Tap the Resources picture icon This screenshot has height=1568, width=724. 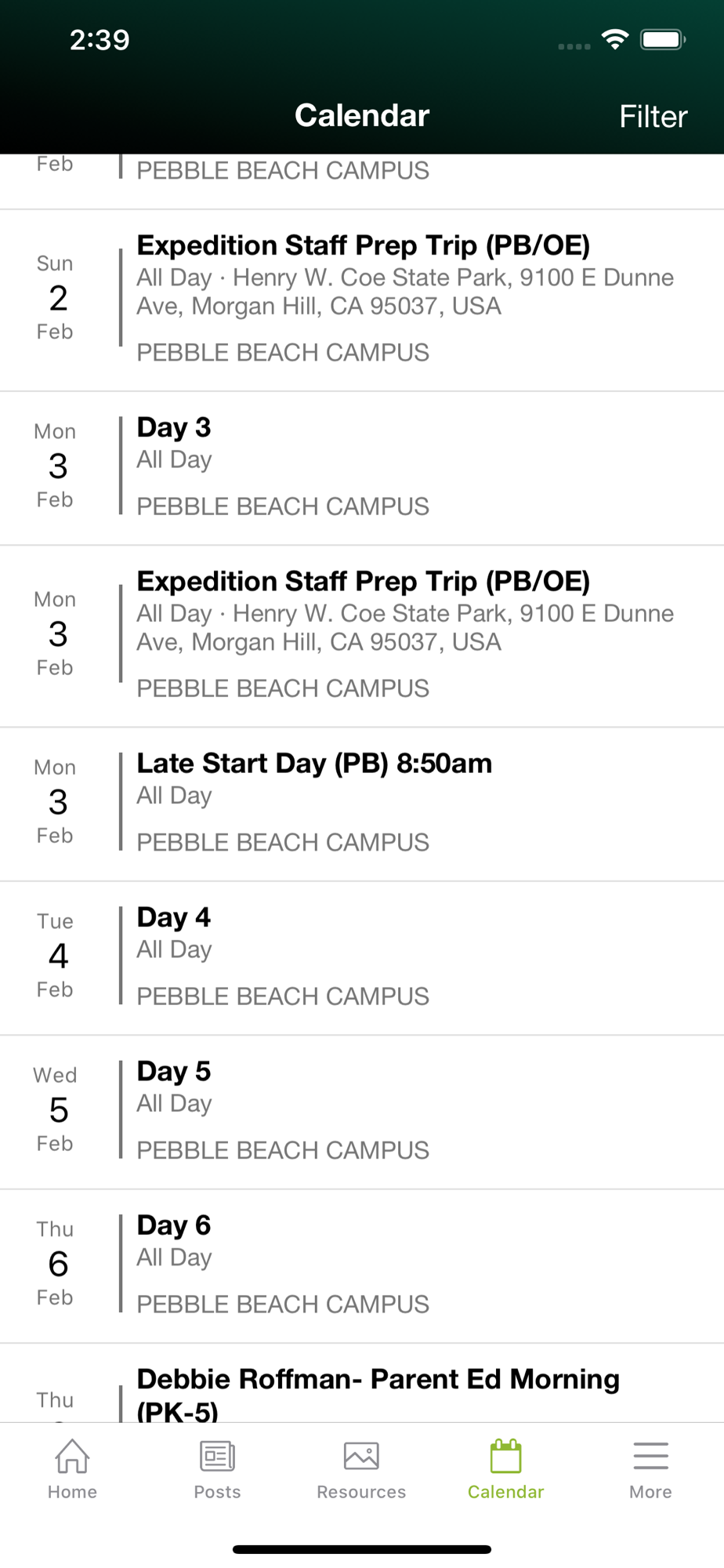361,1457
